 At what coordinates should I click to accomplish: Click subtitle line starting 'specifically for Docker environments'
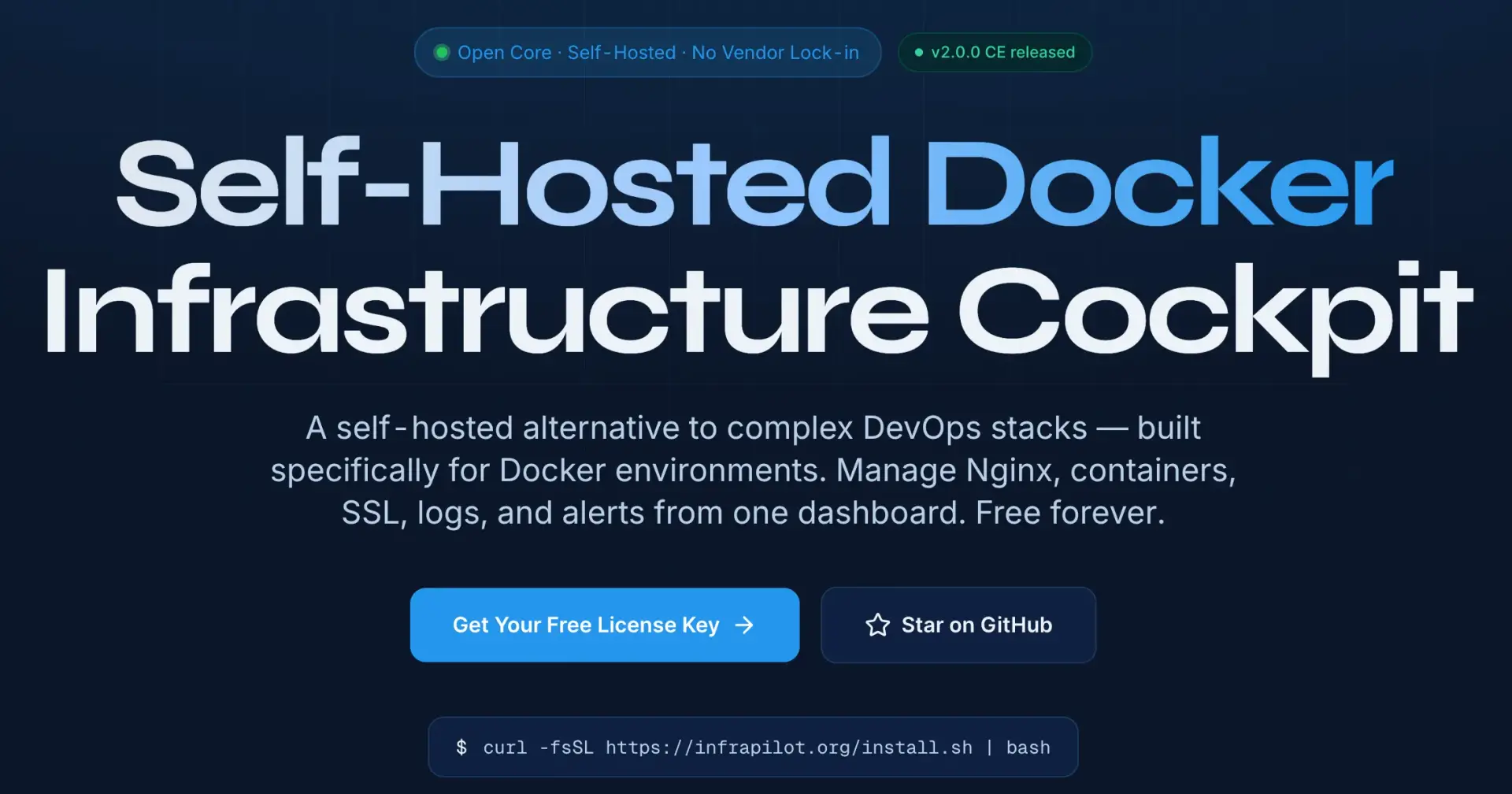point(753,470)
